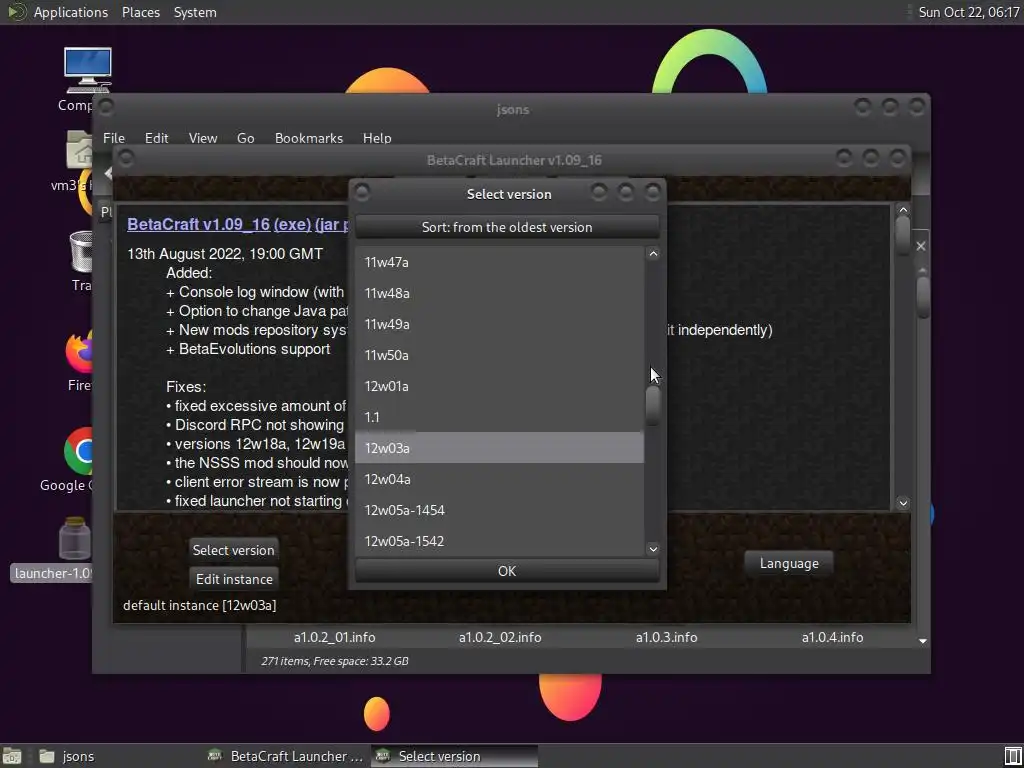1024x768 pixels.
Task: Select version 12w04a in the list
Action: pos(499,479)
